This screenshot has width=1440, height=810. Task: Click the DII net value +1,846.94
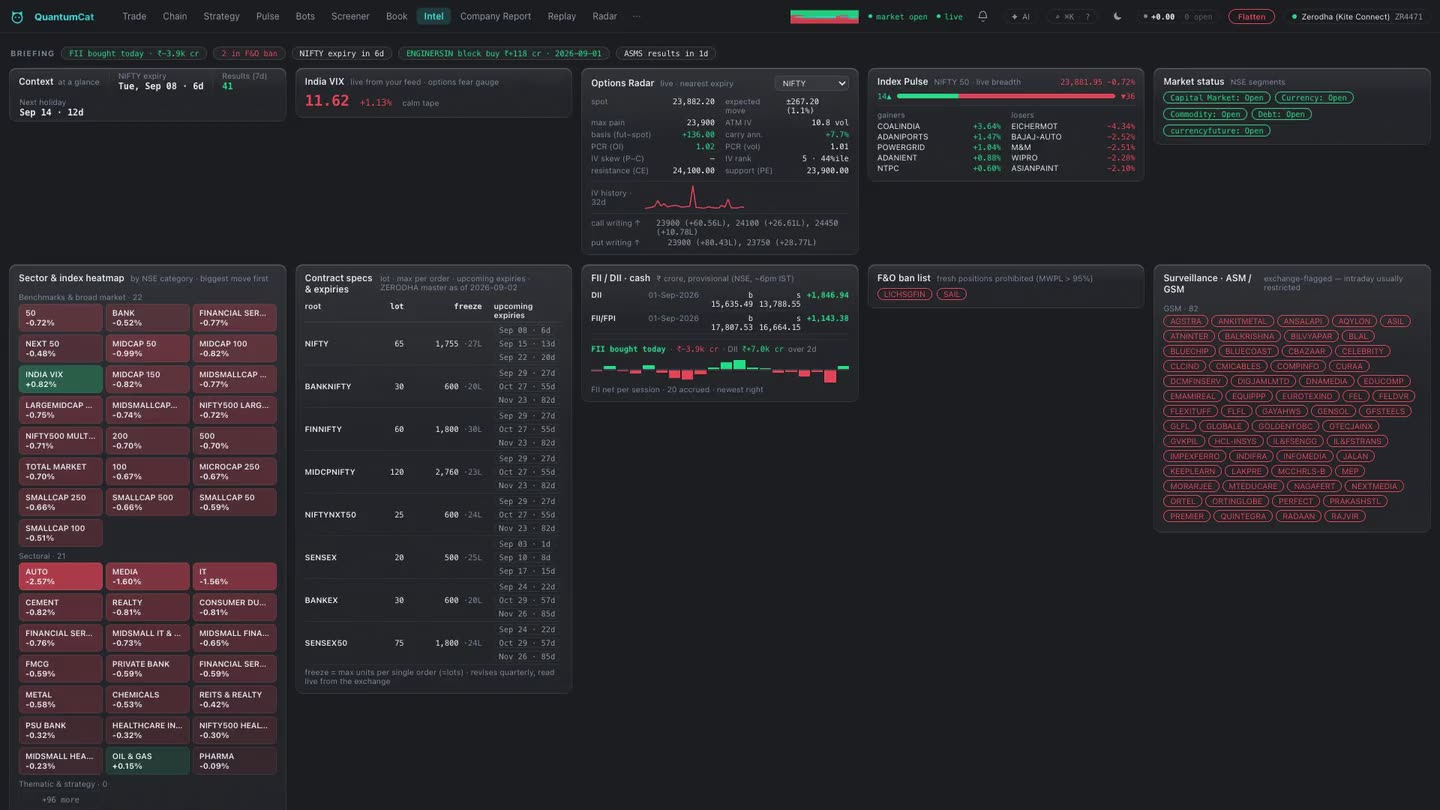(x=827, y=296)
